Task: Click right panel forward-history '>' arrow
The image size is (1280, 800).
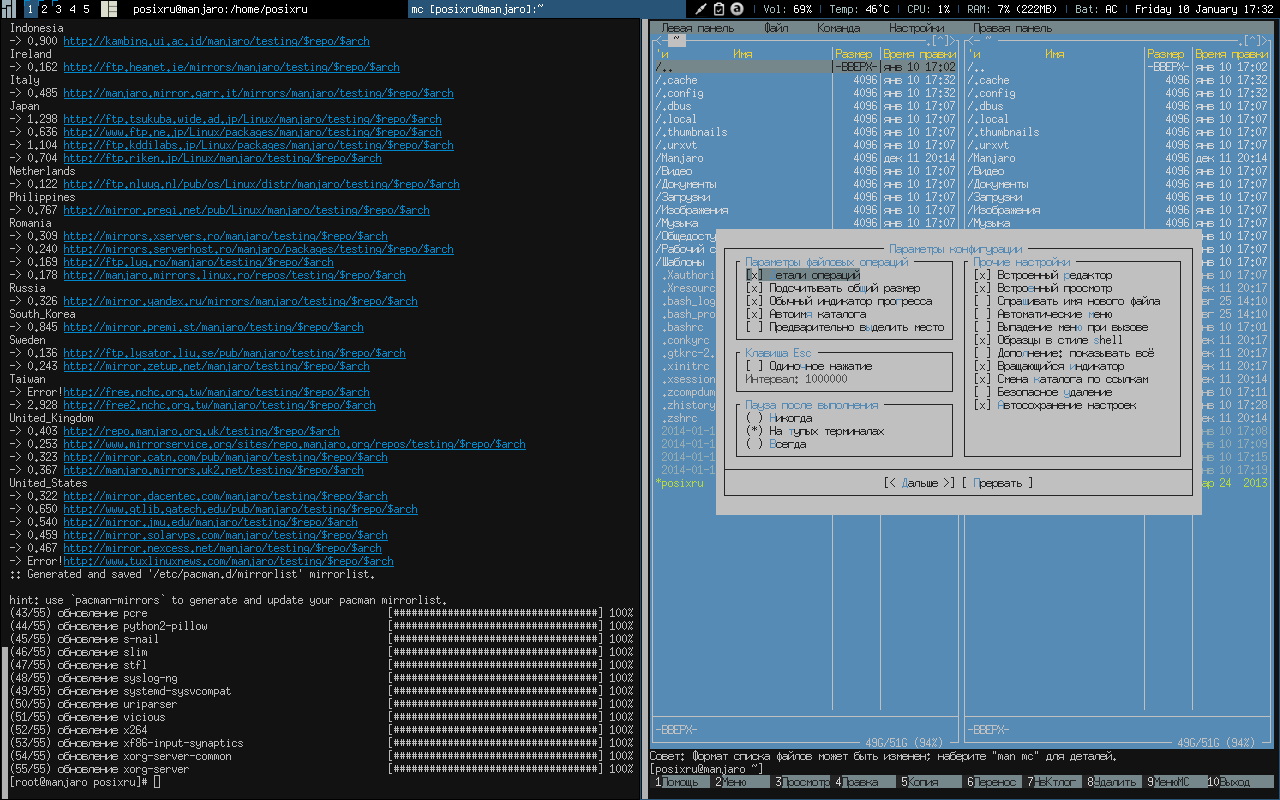Action: pos(1263,41)
